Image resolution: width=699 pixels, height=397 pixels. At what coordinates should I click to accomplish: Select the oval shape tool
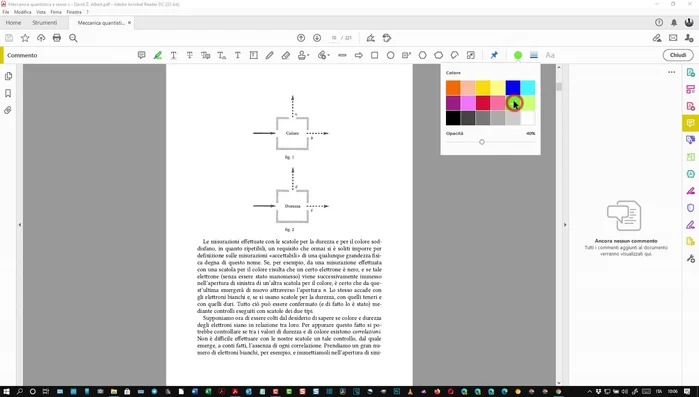coord(391,55)
